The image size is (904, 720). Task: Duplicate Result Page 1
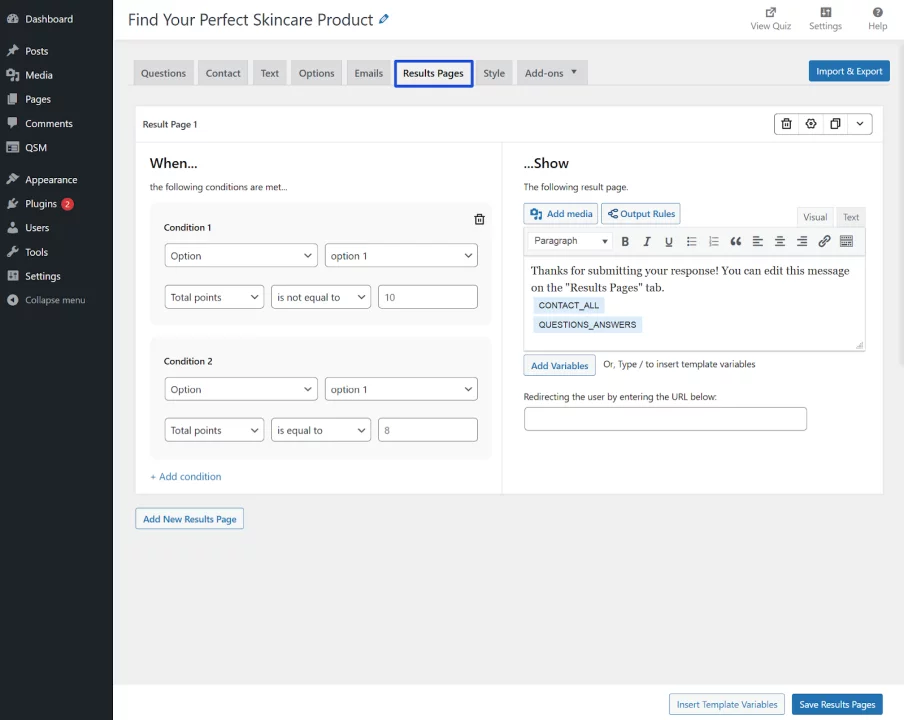835,123
